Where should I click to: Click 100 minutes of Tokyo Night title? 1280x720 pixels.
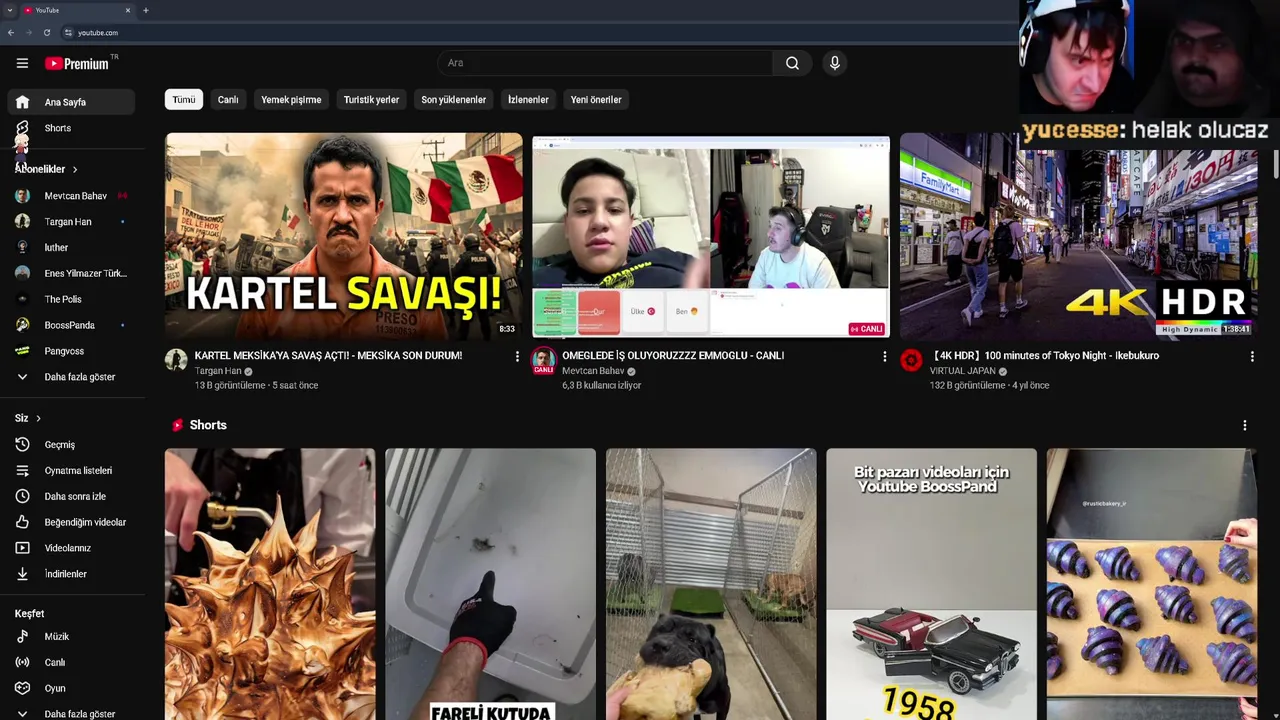[x=1044, y=356]
